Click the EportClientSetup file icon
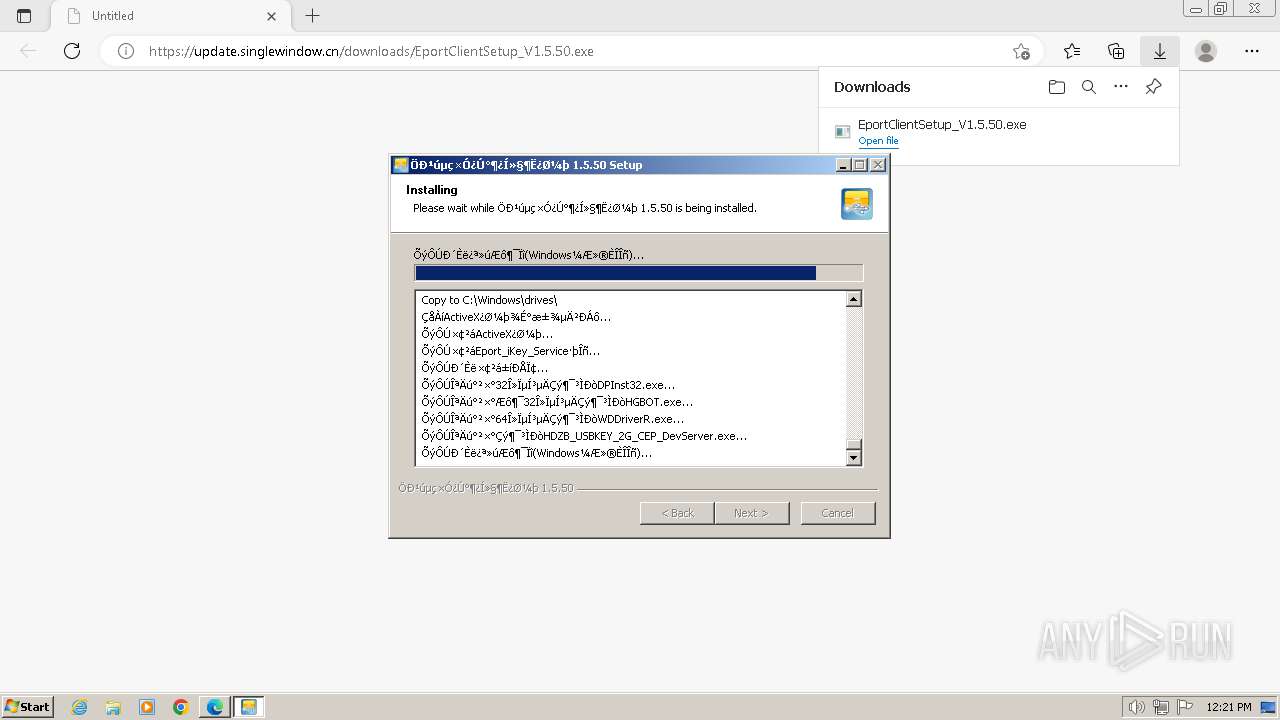Viewport: 1280px width, 720px height. coord(843,132)
